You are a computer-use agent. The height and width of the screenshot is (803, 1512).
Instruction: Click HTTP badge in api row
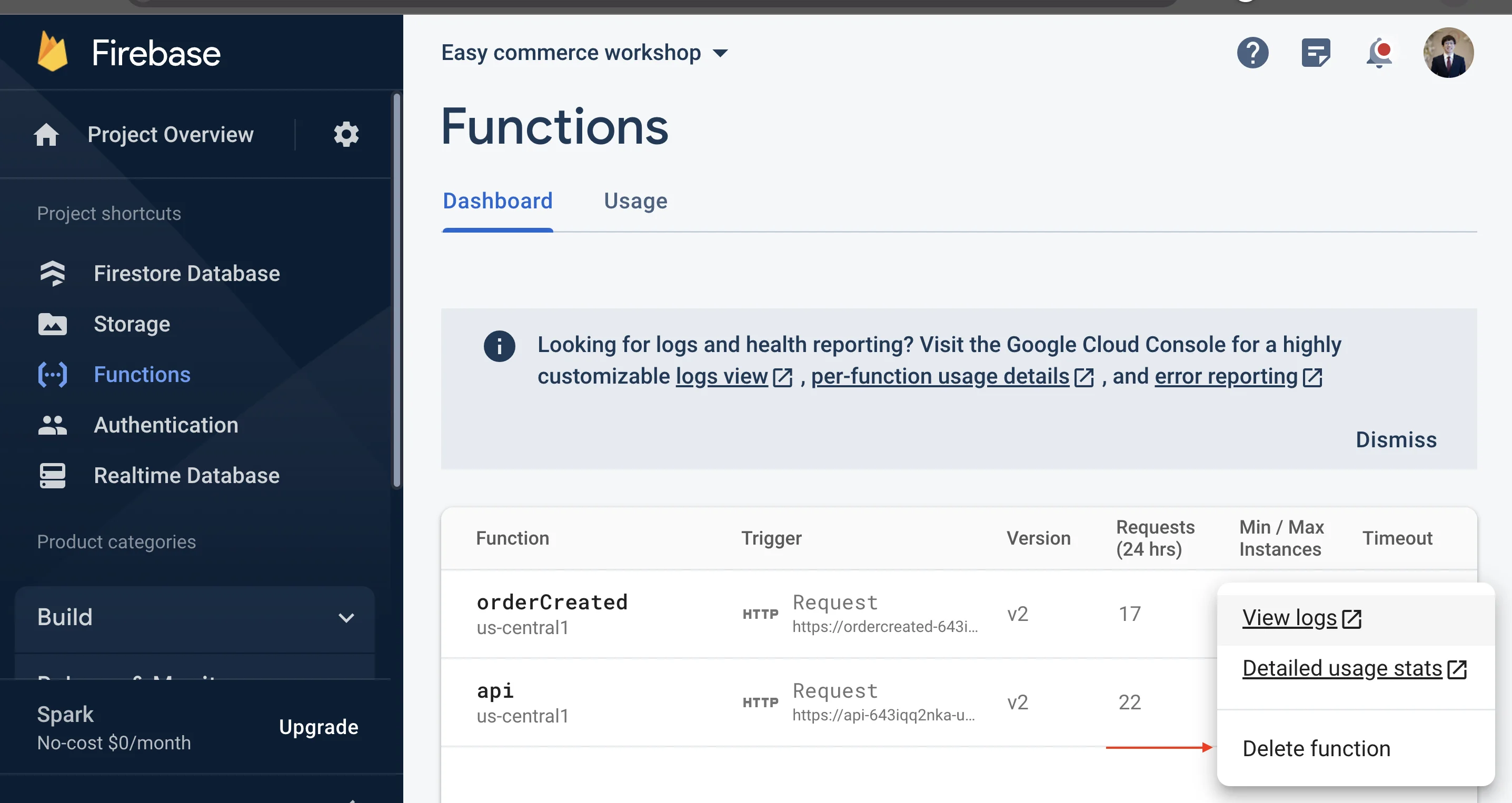pos(760,702)
